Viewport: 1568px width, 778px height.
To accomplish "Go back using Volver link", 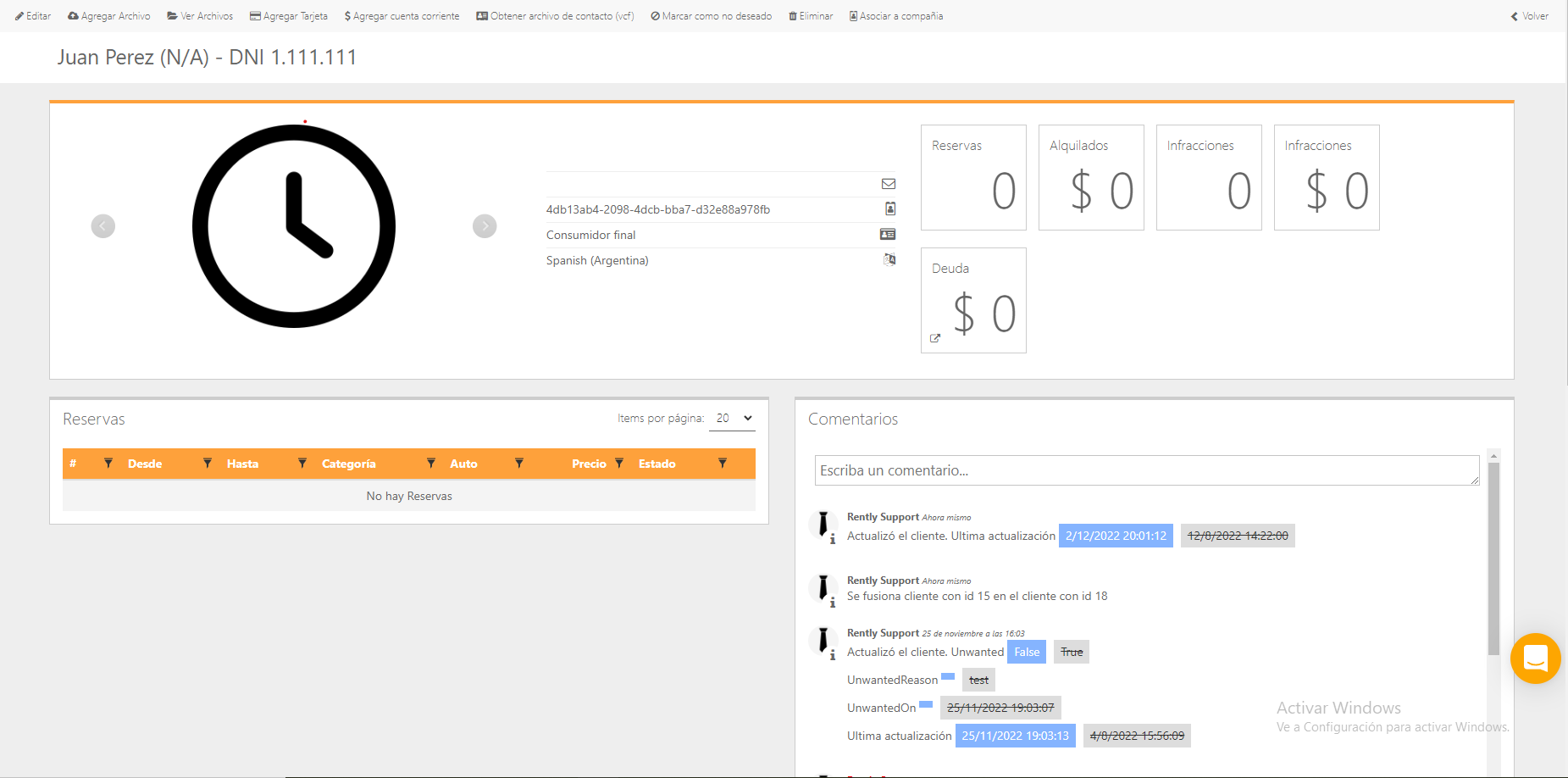I will point(1530,16).
